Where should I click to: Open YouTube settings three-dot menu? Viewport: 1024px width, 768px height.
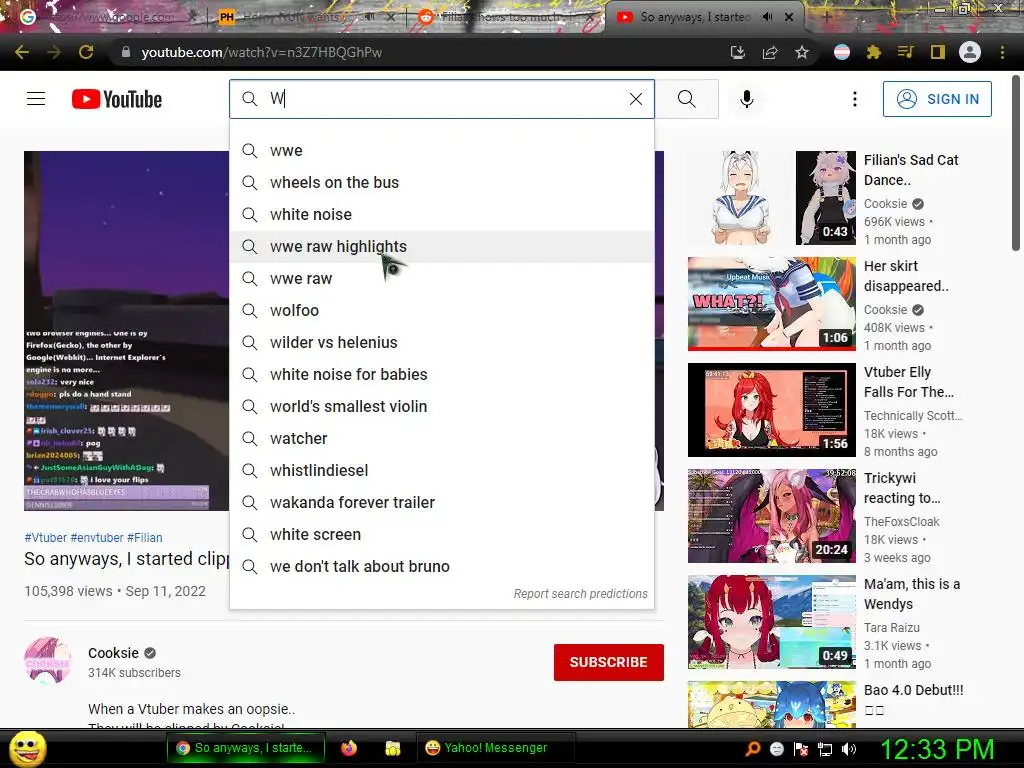pyautogui.click(x=854, y=99)
